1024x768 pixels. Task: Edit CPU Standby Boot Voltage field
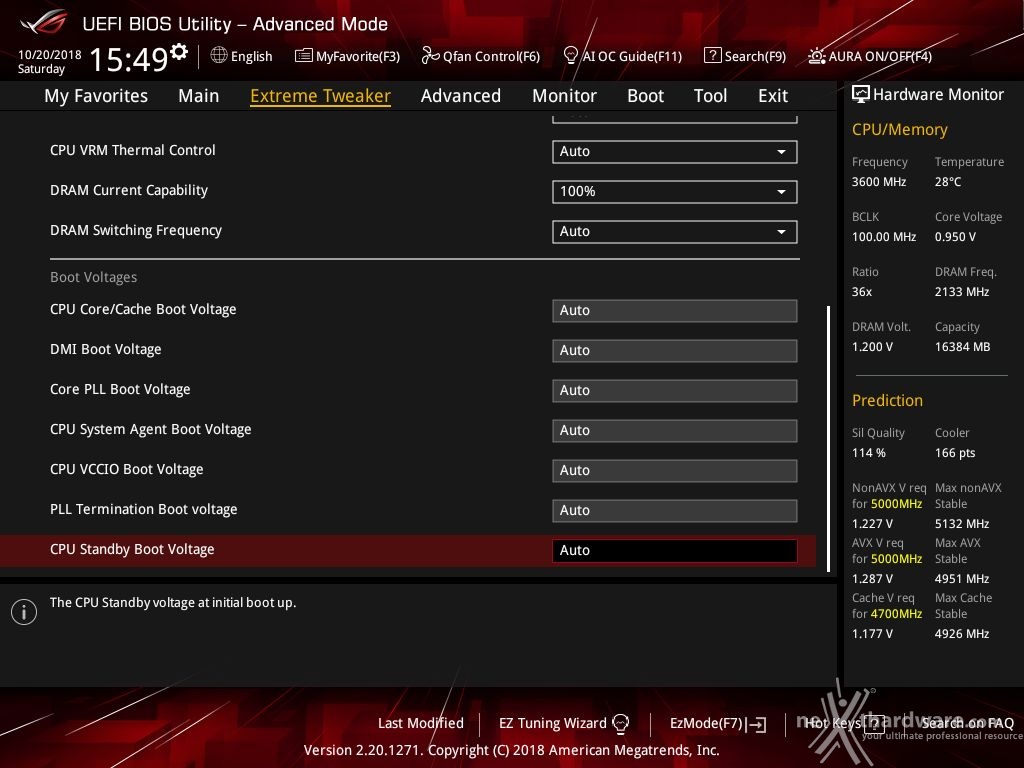[x=674, y=551]
